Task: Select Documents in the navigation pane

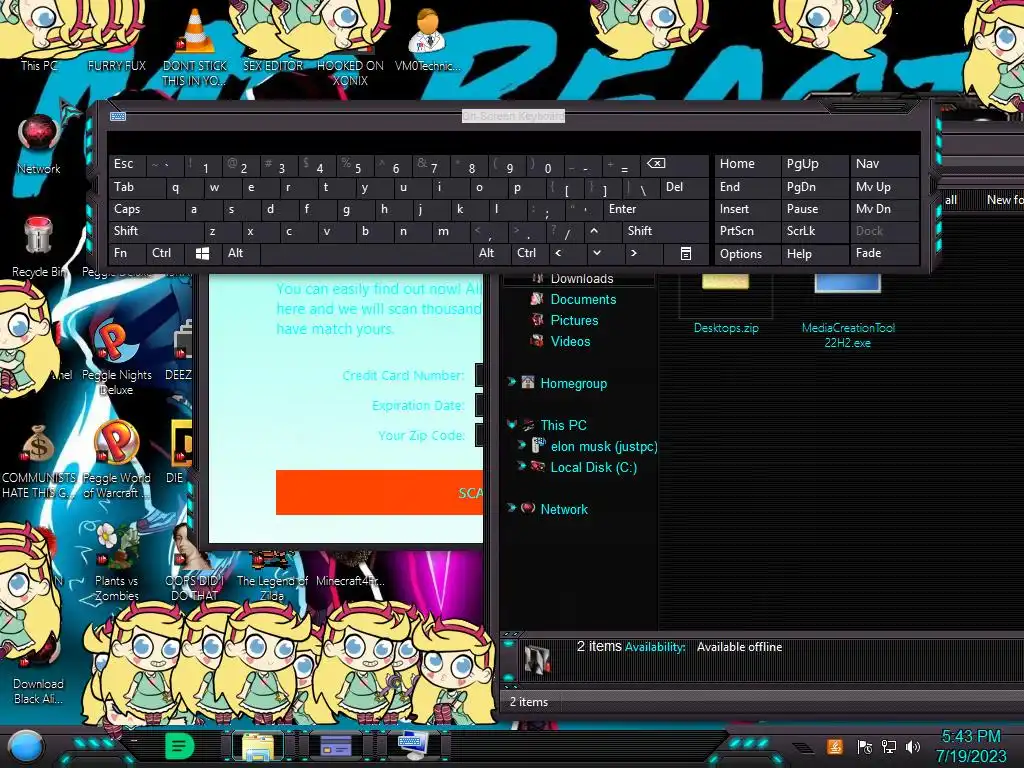Action: [x=583, y=299]
